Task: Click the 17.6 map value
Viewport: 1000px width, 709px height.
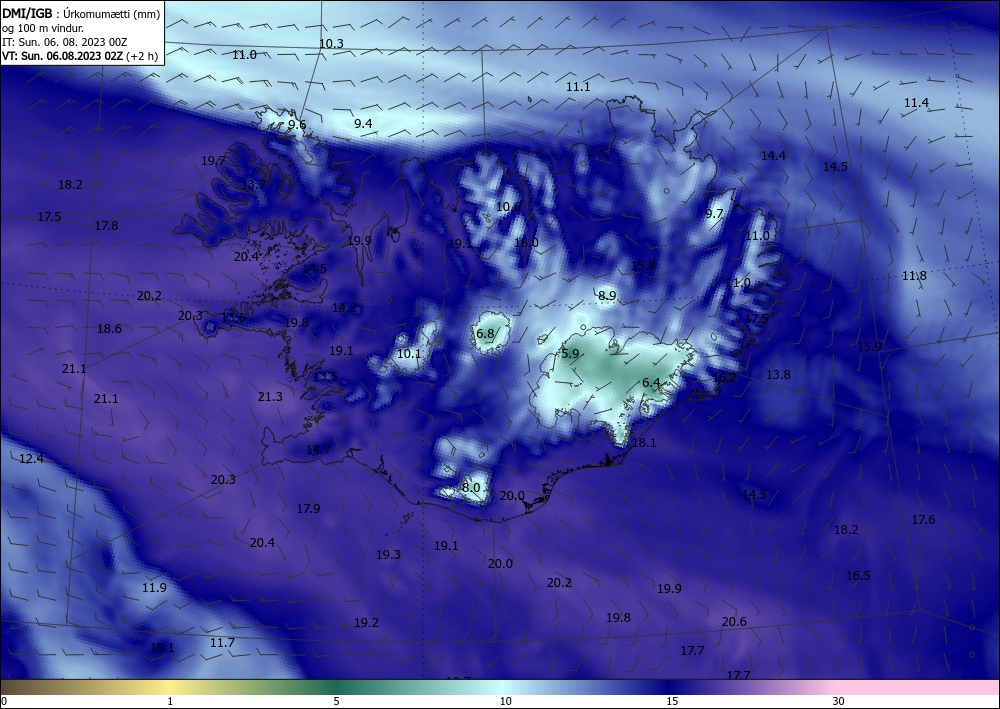Action: click(x=923, y=520)
